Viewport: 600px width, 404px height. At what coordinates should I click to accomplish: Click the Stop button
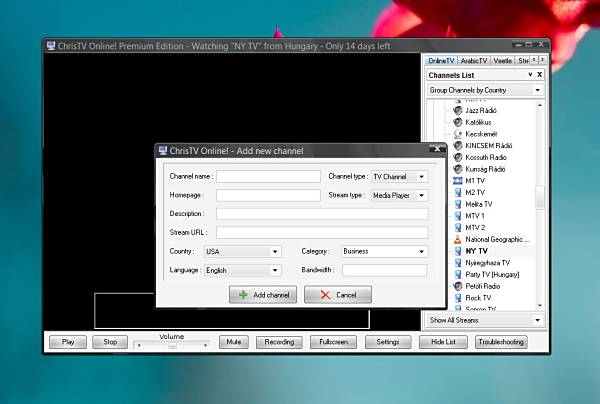(x=110, y=342)
